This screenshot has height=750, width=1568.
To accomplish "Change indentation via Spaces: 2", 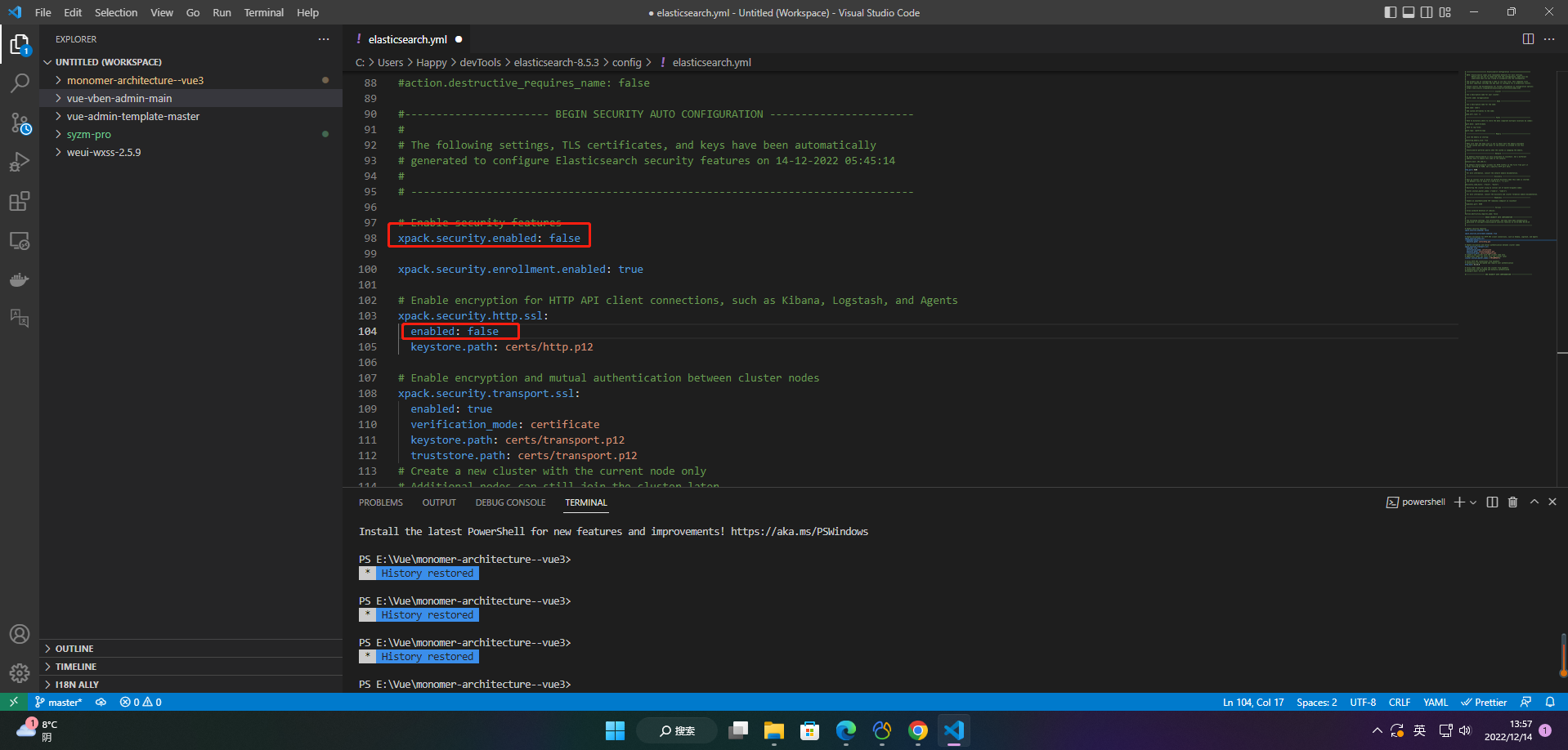I will pos(1316,702).
